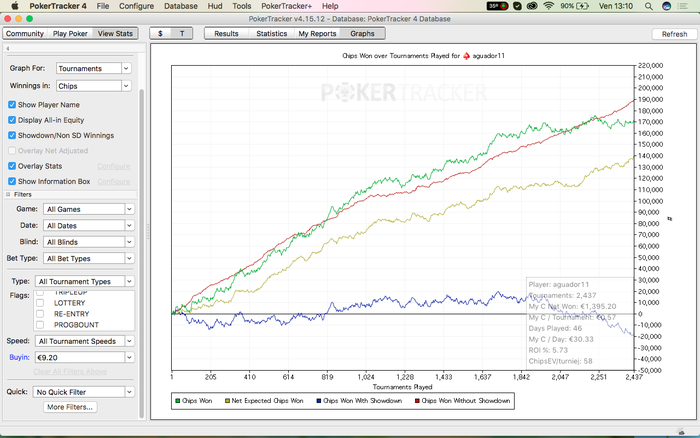Click the information box on the graph
The width and height of the screenshot is (700, 438).
(580, 322)
